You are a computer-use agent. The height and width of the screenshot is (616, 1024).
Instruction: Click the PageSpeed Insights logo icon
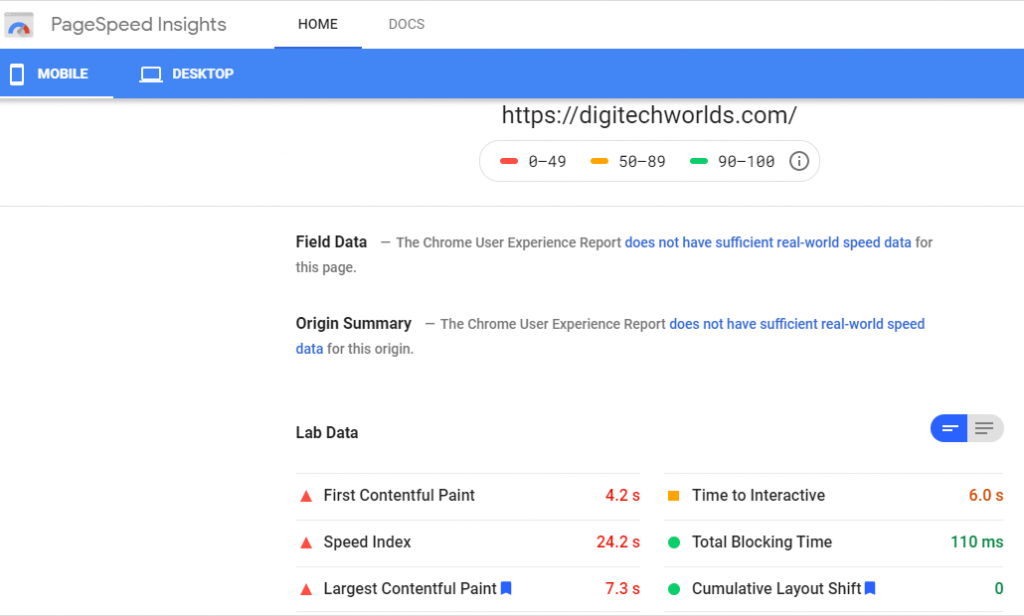click(19, 25)
